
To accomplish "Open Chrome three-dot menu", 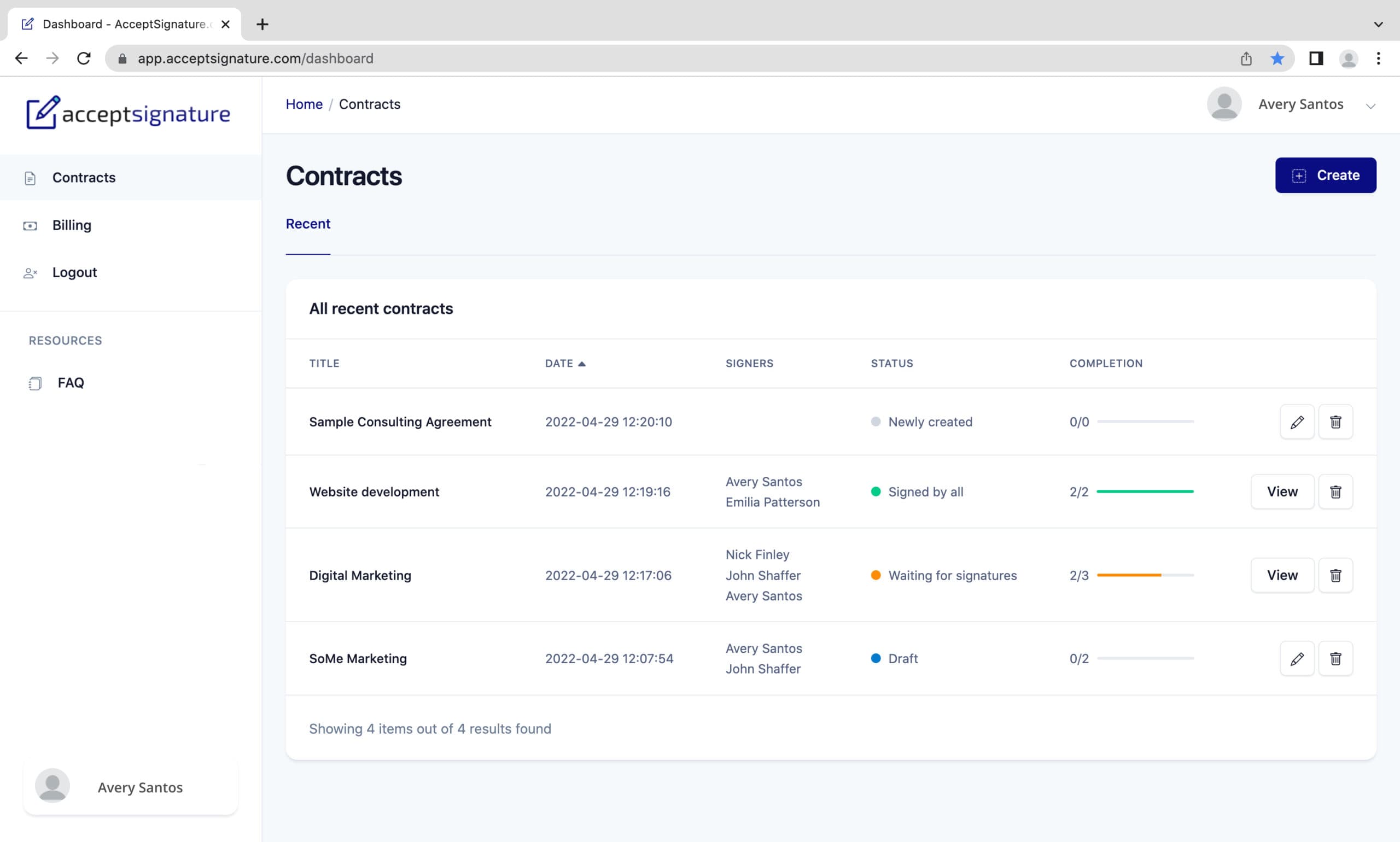I will tap(1378, 59).
